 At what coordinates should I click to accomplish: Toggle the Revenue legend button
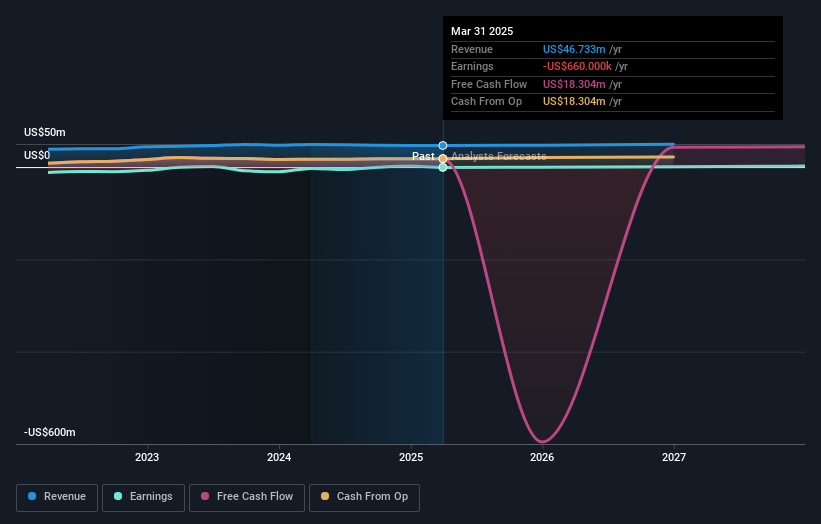(x=57, y=497)
